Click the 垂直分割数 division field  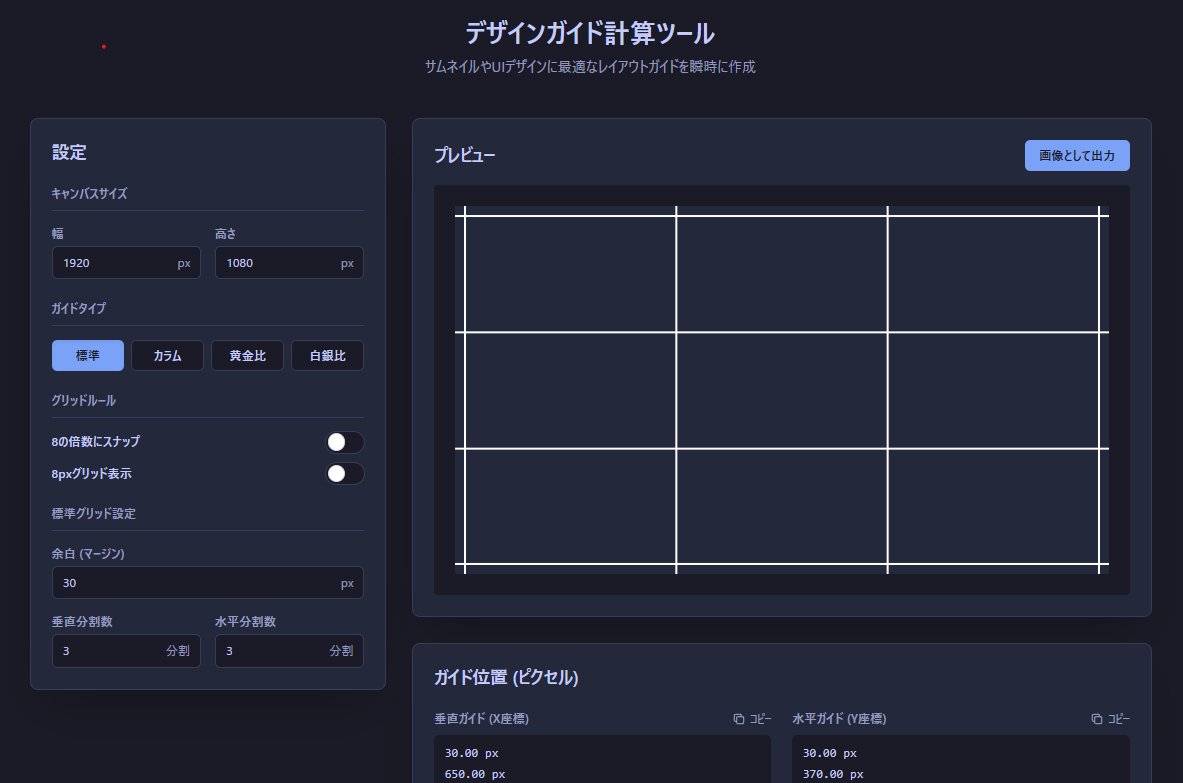click(126, 650)
